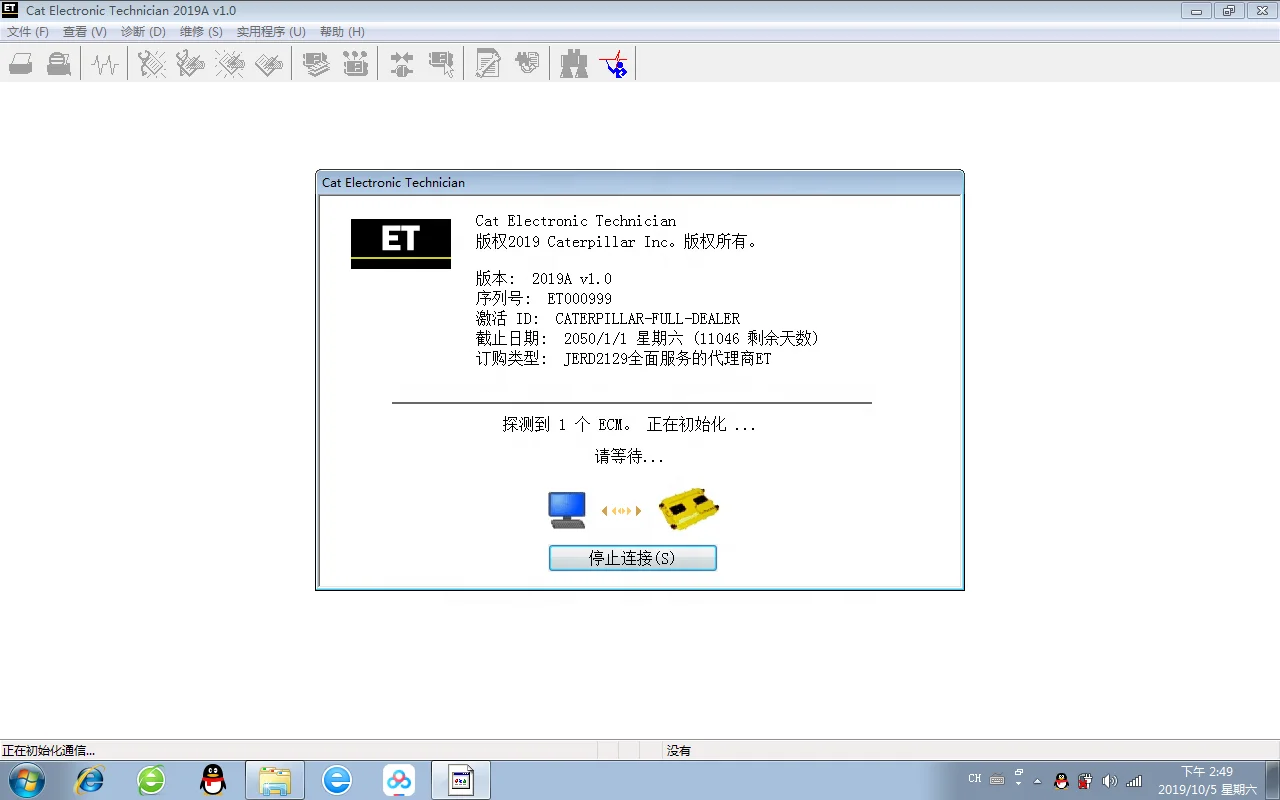The width and height of the screenshot is (1280, 800).
Task: Click the 请等待... text in dialog
Action: pyautogui.click(x=629, y=456)
